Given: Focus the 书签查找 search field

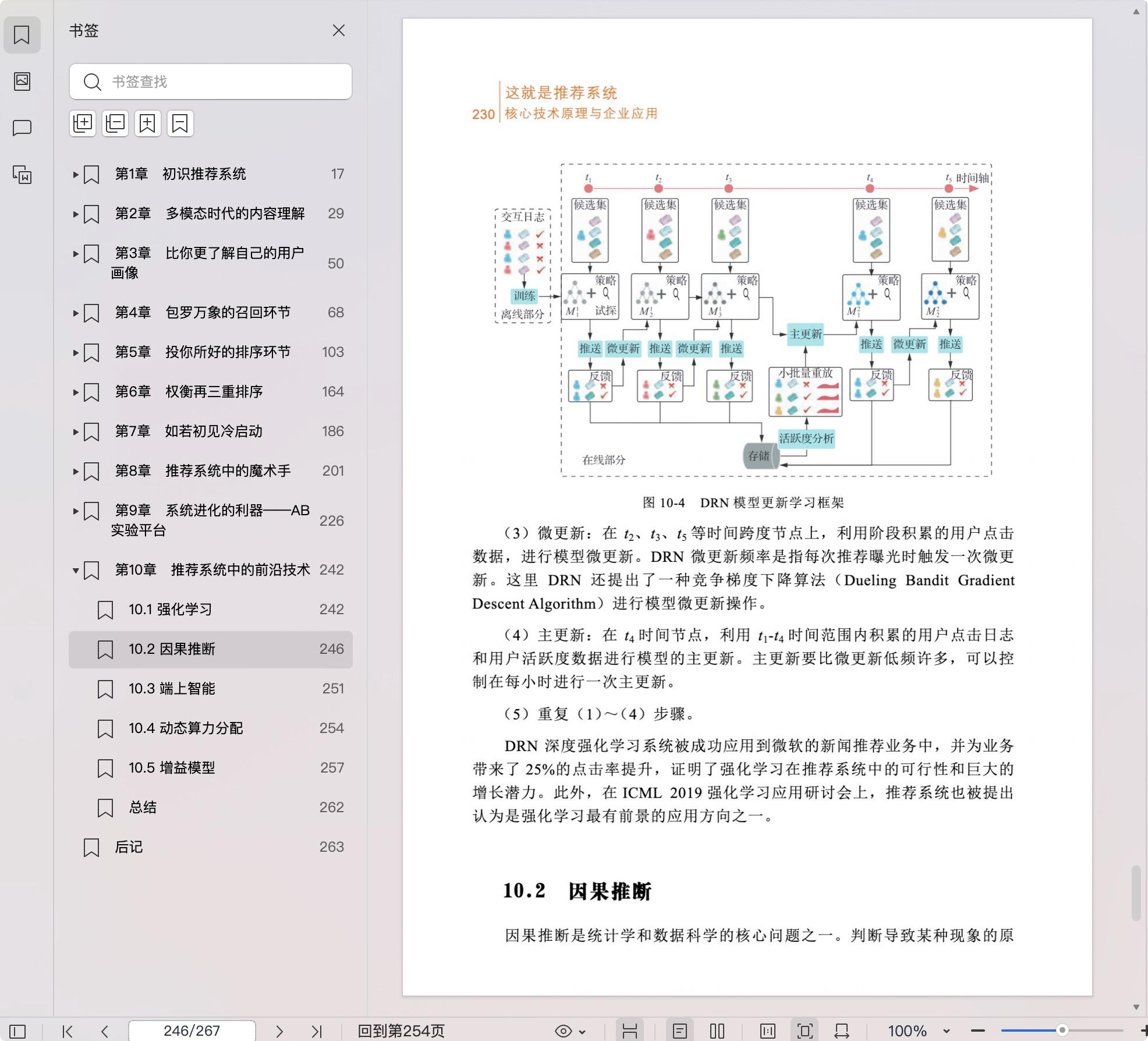Looking at the screenshot, I should 211,82.
